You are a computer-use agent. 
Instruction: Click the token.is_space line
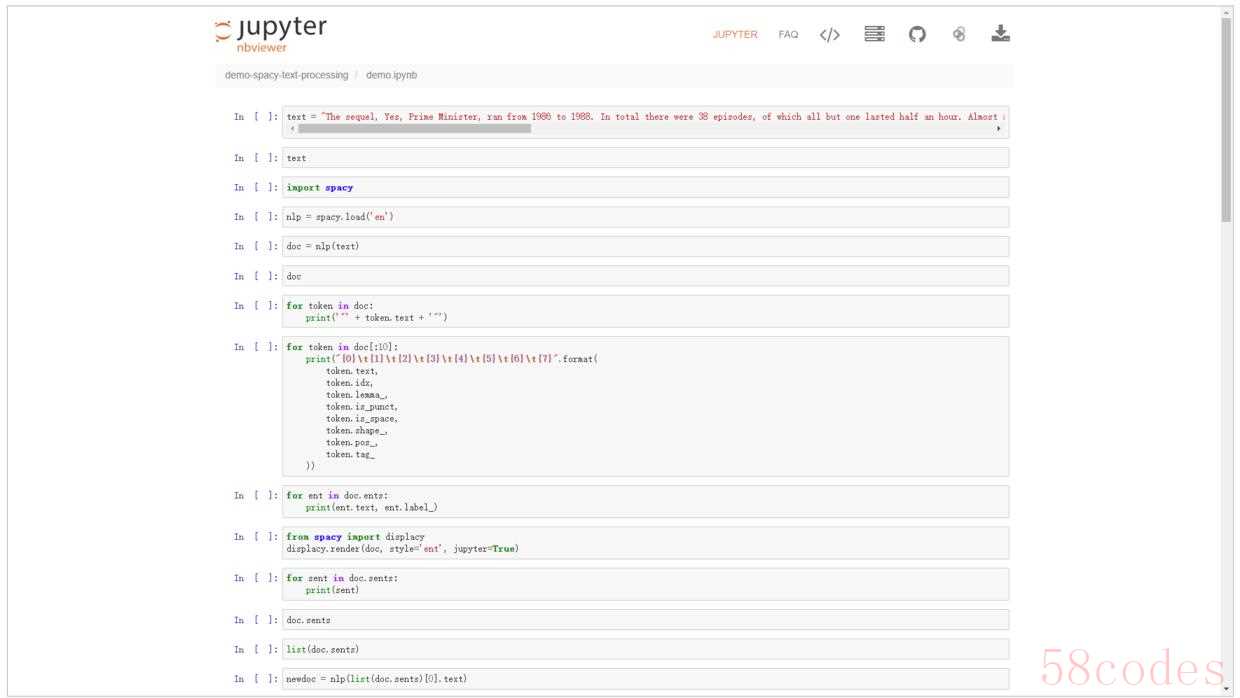362,419
